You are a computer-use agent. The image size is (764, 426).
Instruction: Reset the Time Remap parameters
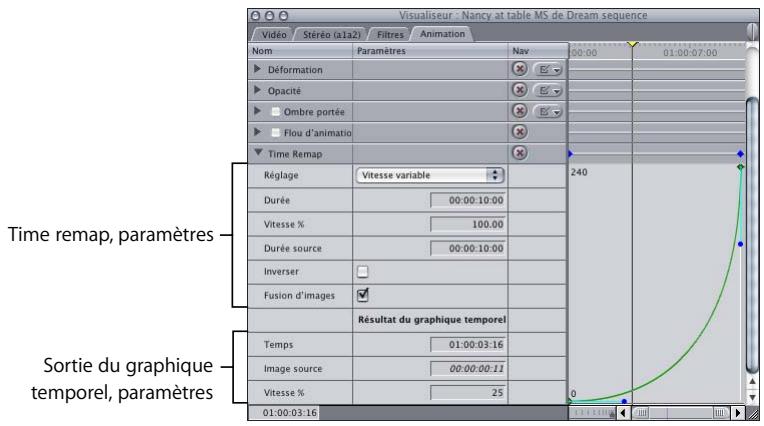tap(519, 153)
